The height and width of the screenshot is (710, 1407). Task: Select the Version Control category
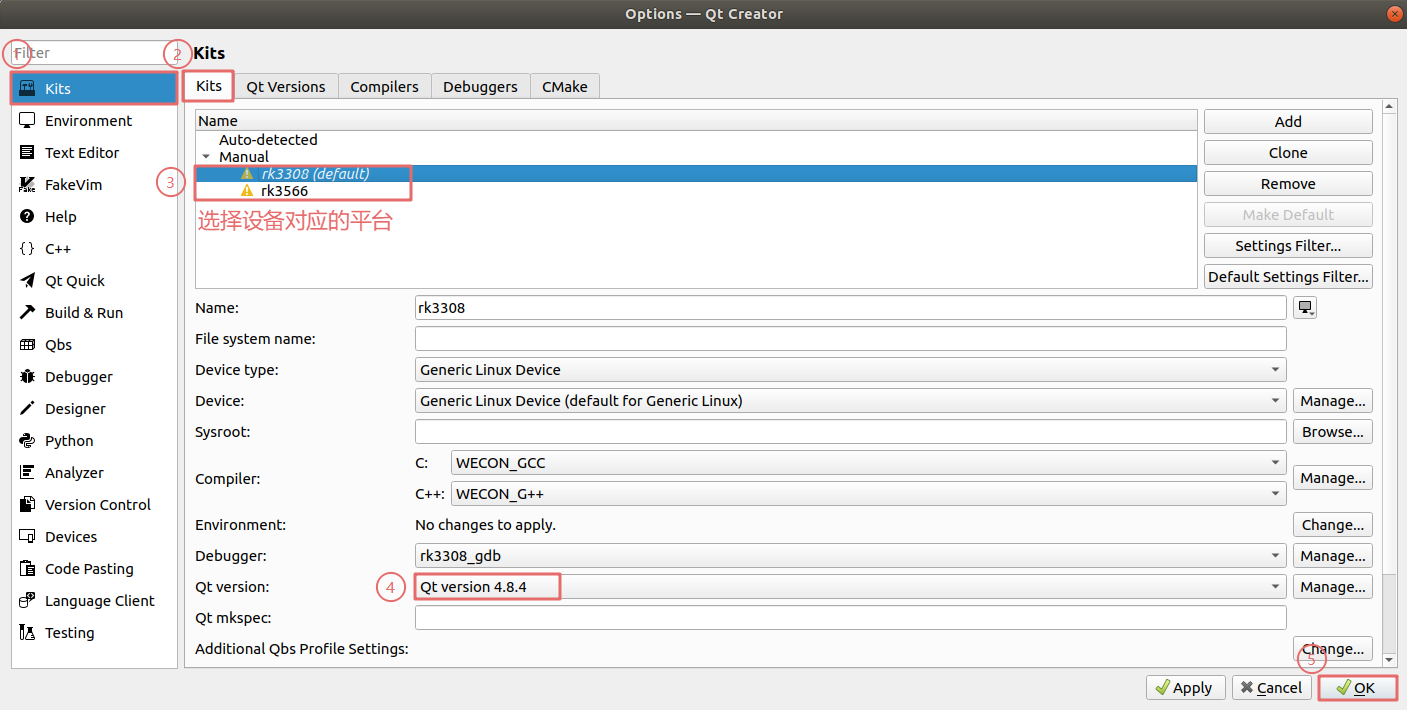coord(97,505)
